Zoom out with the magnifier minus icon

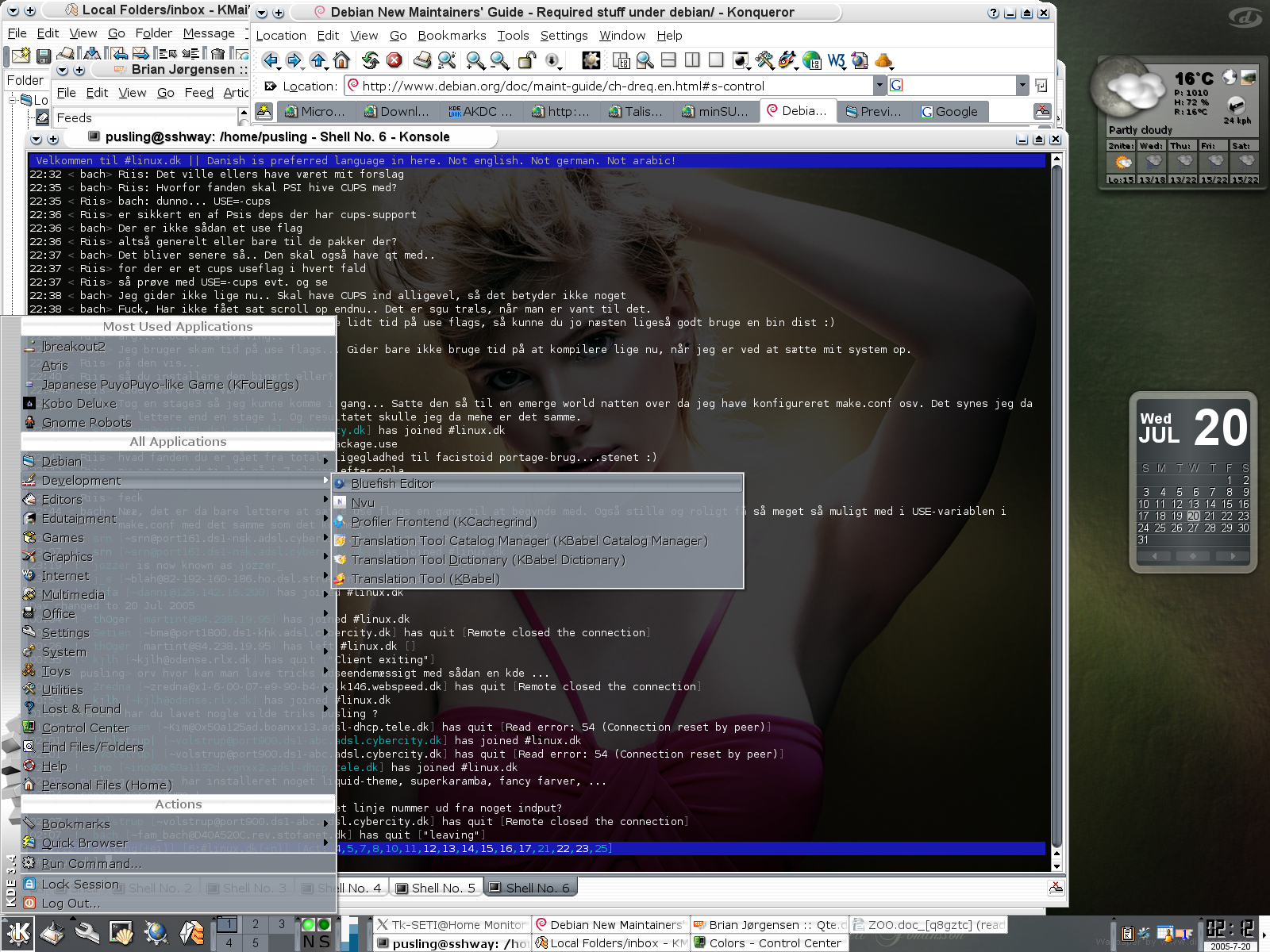pyautogui.click(x=499, y=60)
